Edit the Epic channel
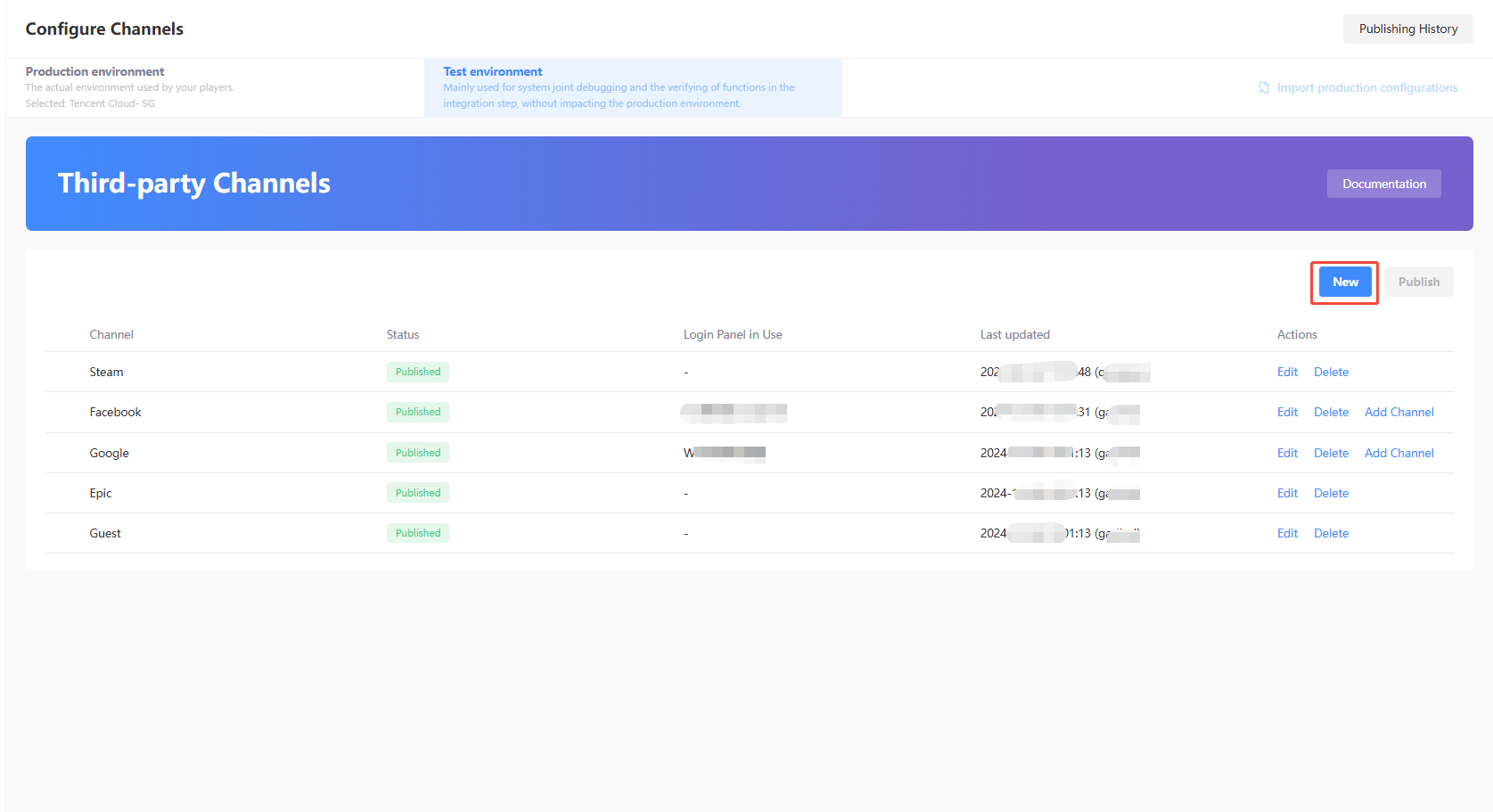 point(1287,492)
